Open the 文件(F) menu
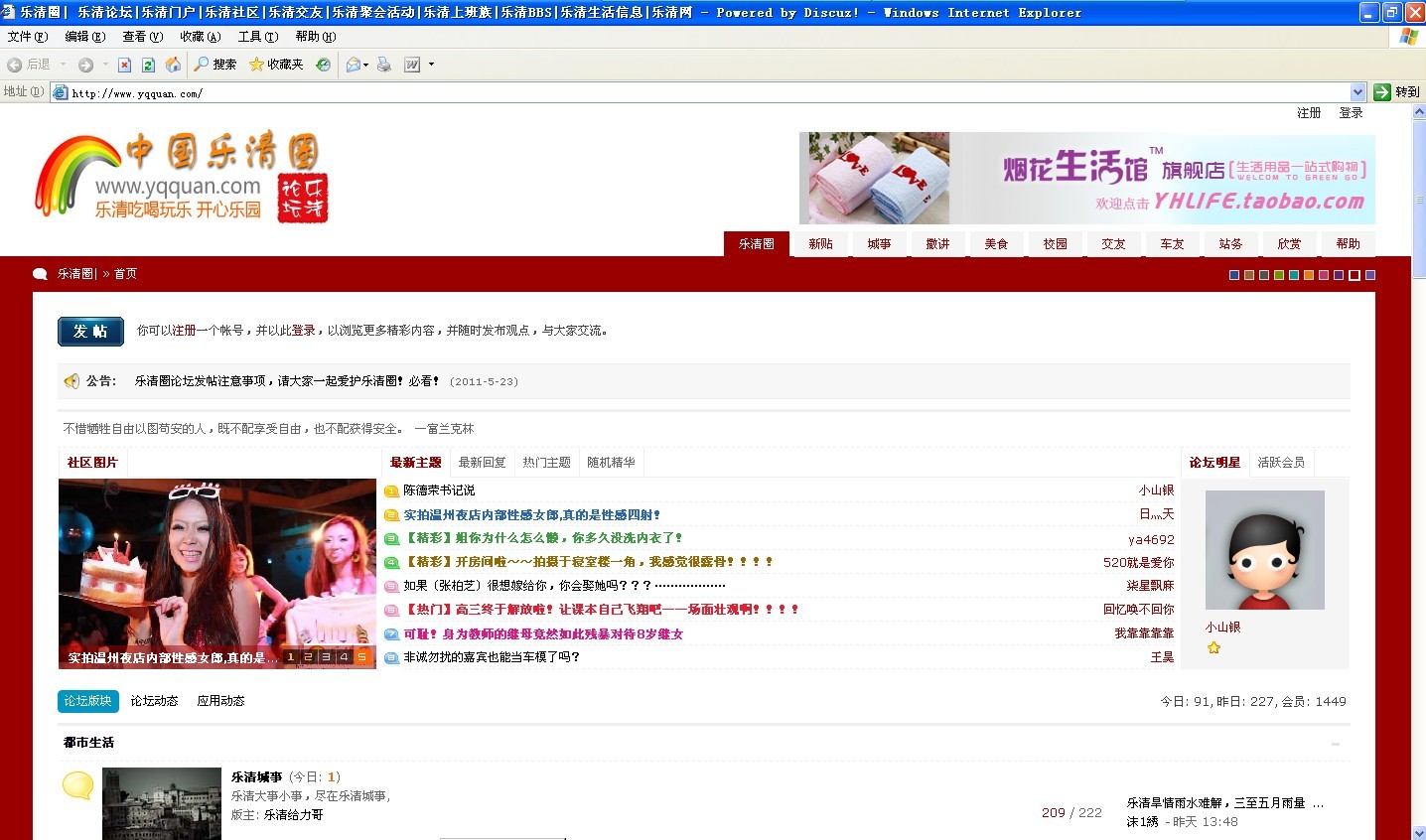 pos(28,37)
